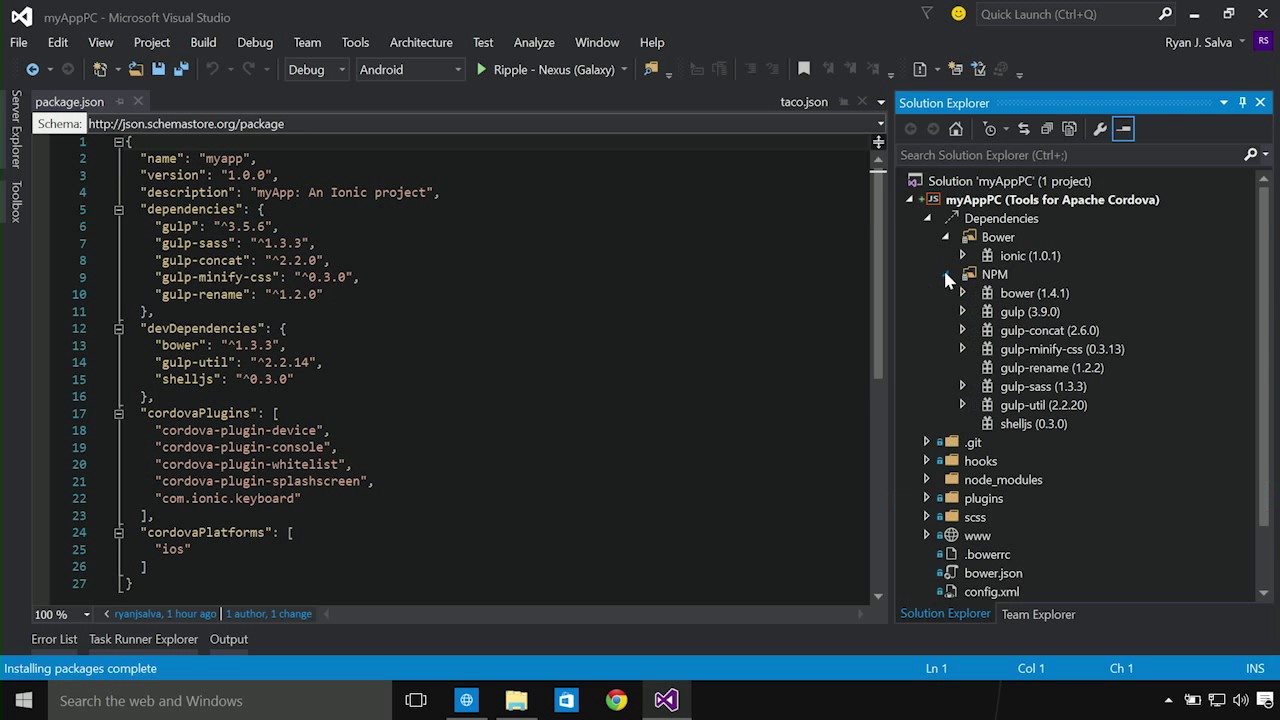This screenshot has width=1280, height=720.
Task: Expand the gulp-sass (1.3.3) node
Action: tap(962, 386)
